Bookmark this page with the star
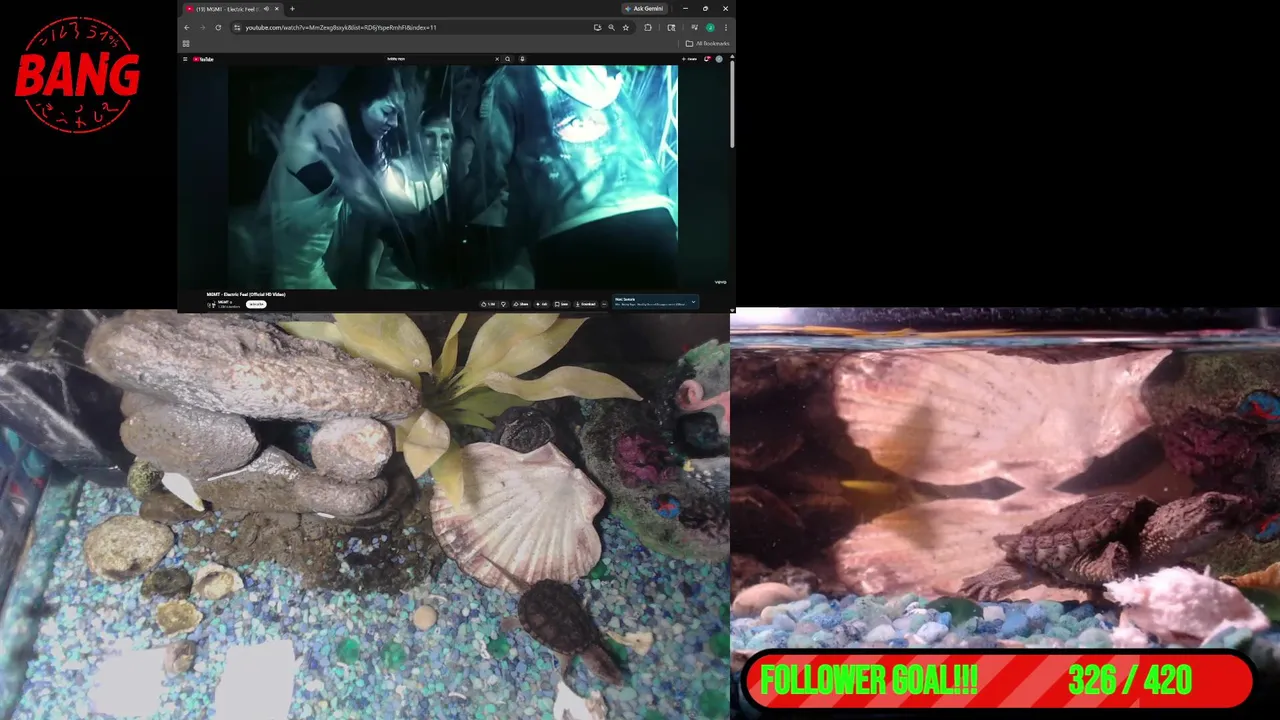Screen dimensions: 1280x720 625,27
